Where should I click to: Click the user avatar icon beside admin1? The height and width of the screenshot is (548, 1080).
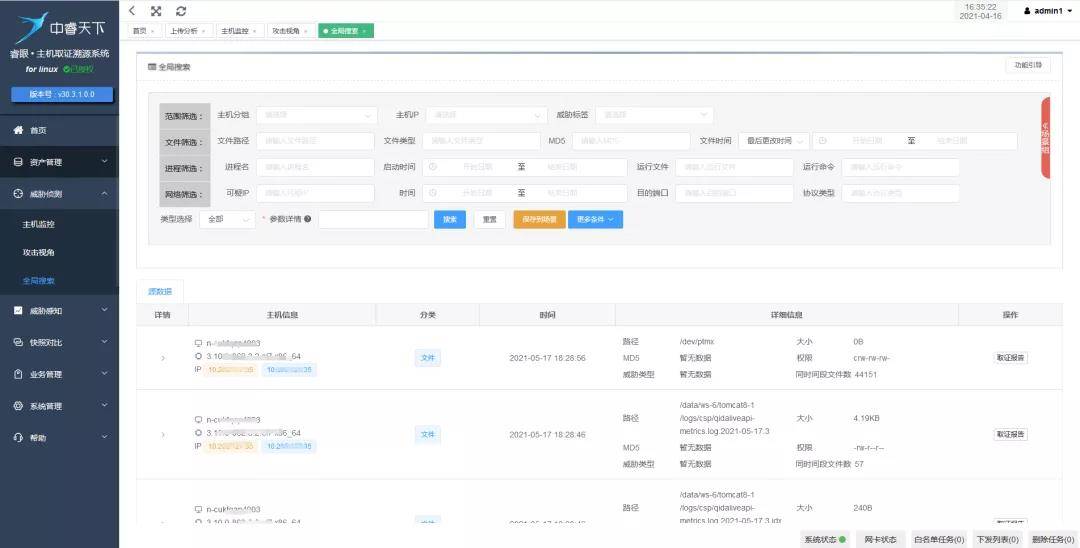1027,11
